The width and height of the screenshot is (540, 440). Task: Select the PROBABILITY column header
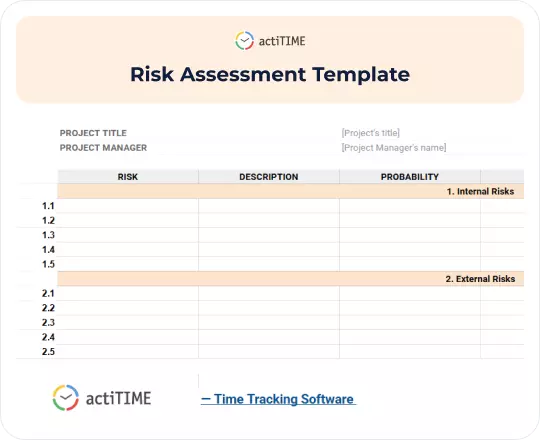(x=410, y=177)
